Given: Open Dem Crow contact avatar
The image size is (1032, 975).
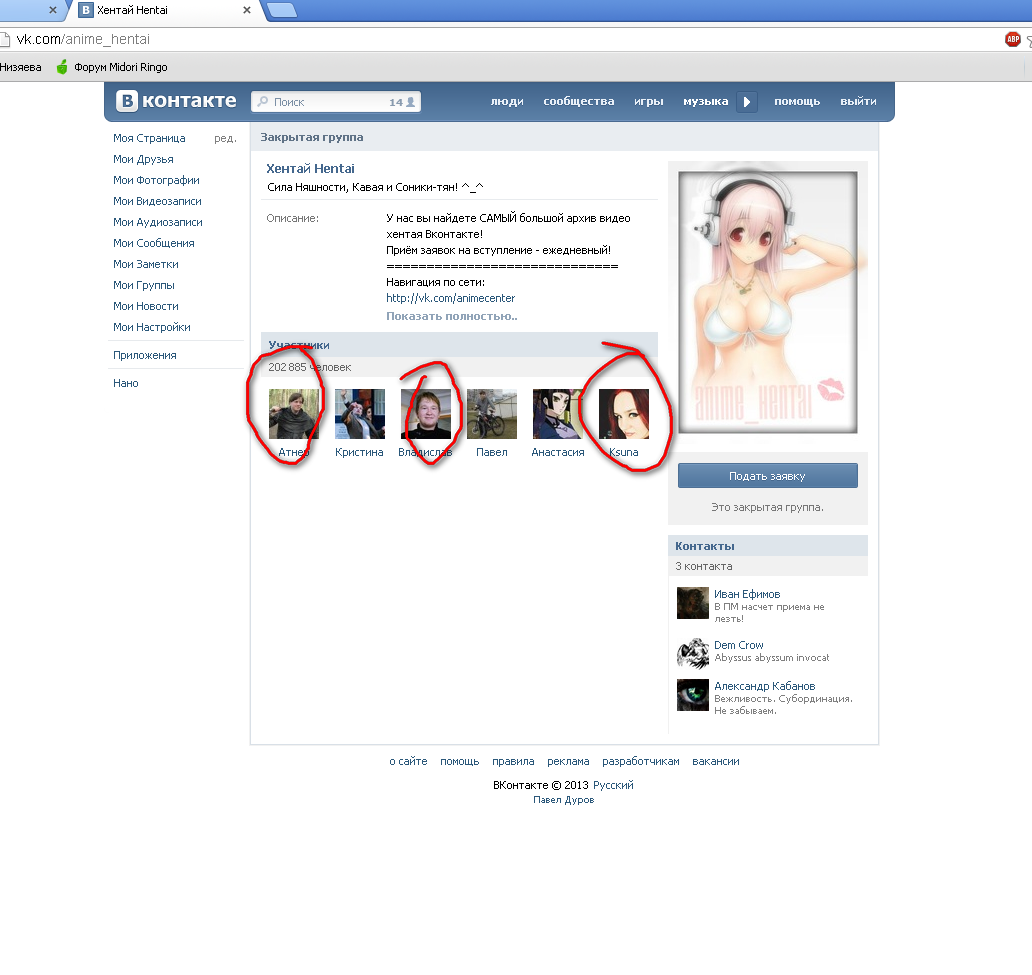Looking at the screenshot, I should (x=692, y=653).
